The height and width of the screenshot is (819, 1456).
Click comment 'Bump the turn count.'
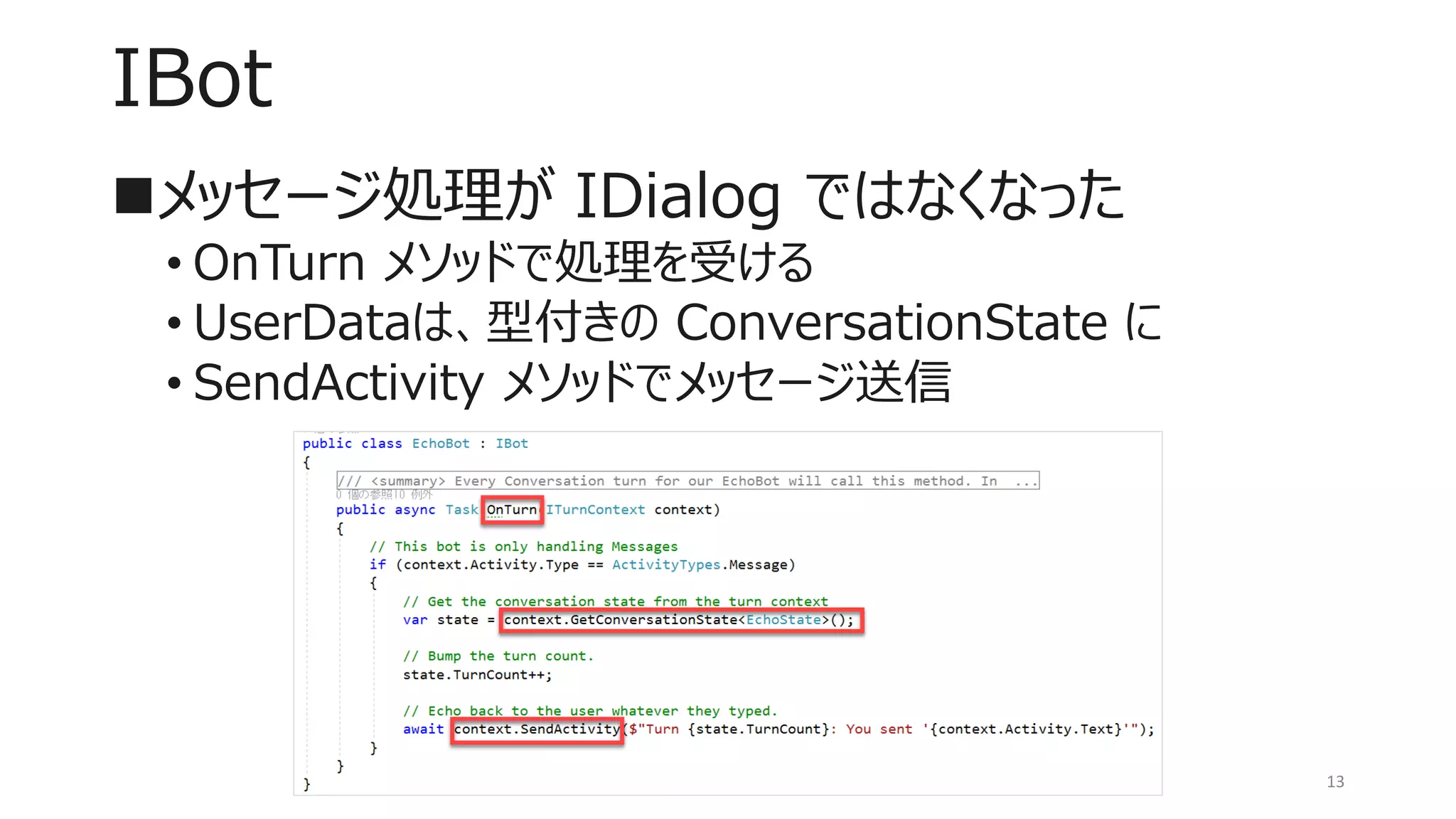point(498,656)
